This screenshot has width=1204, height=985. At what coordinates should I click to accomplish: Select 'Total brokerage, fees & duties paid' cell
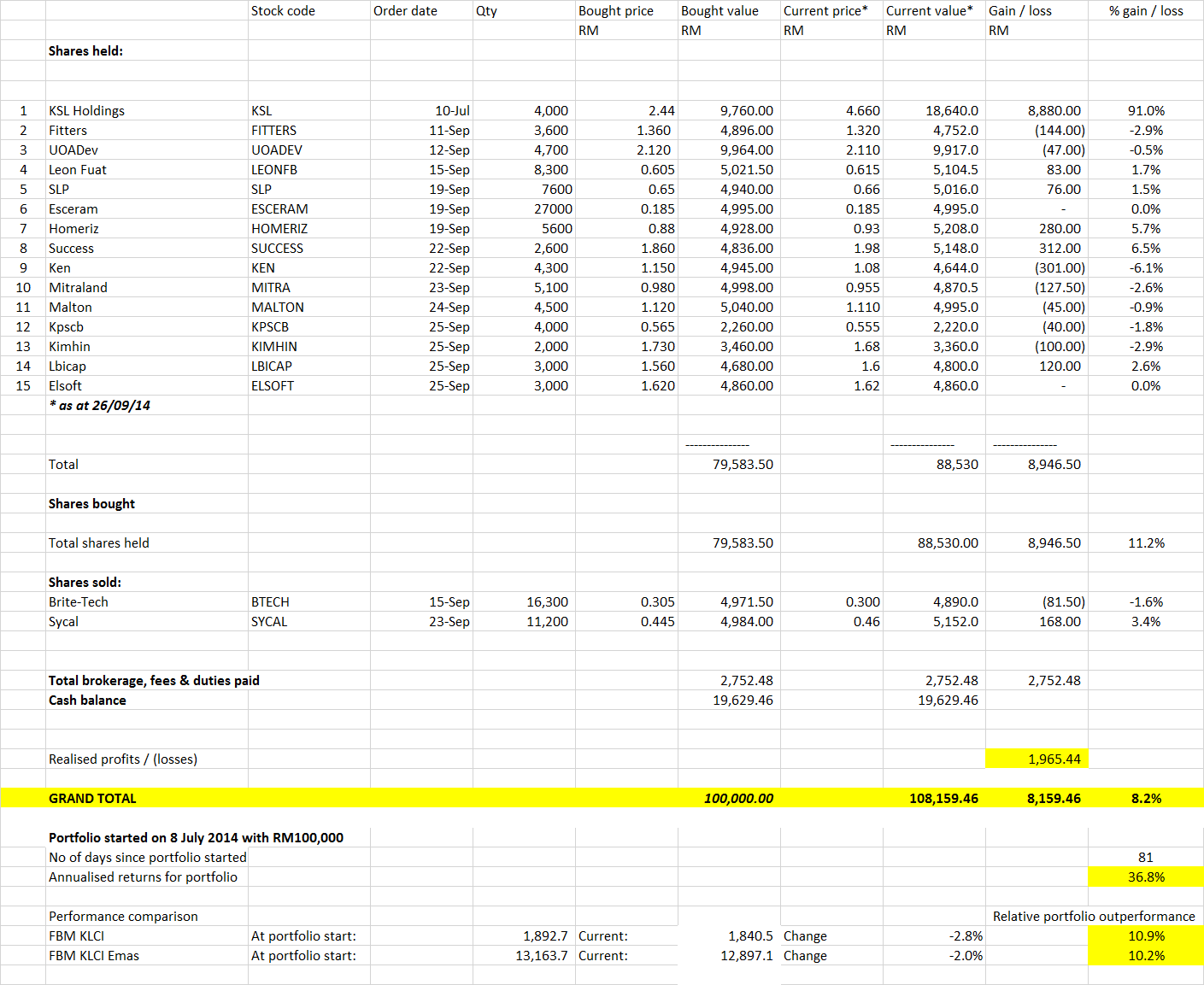[x=154, y=680]
